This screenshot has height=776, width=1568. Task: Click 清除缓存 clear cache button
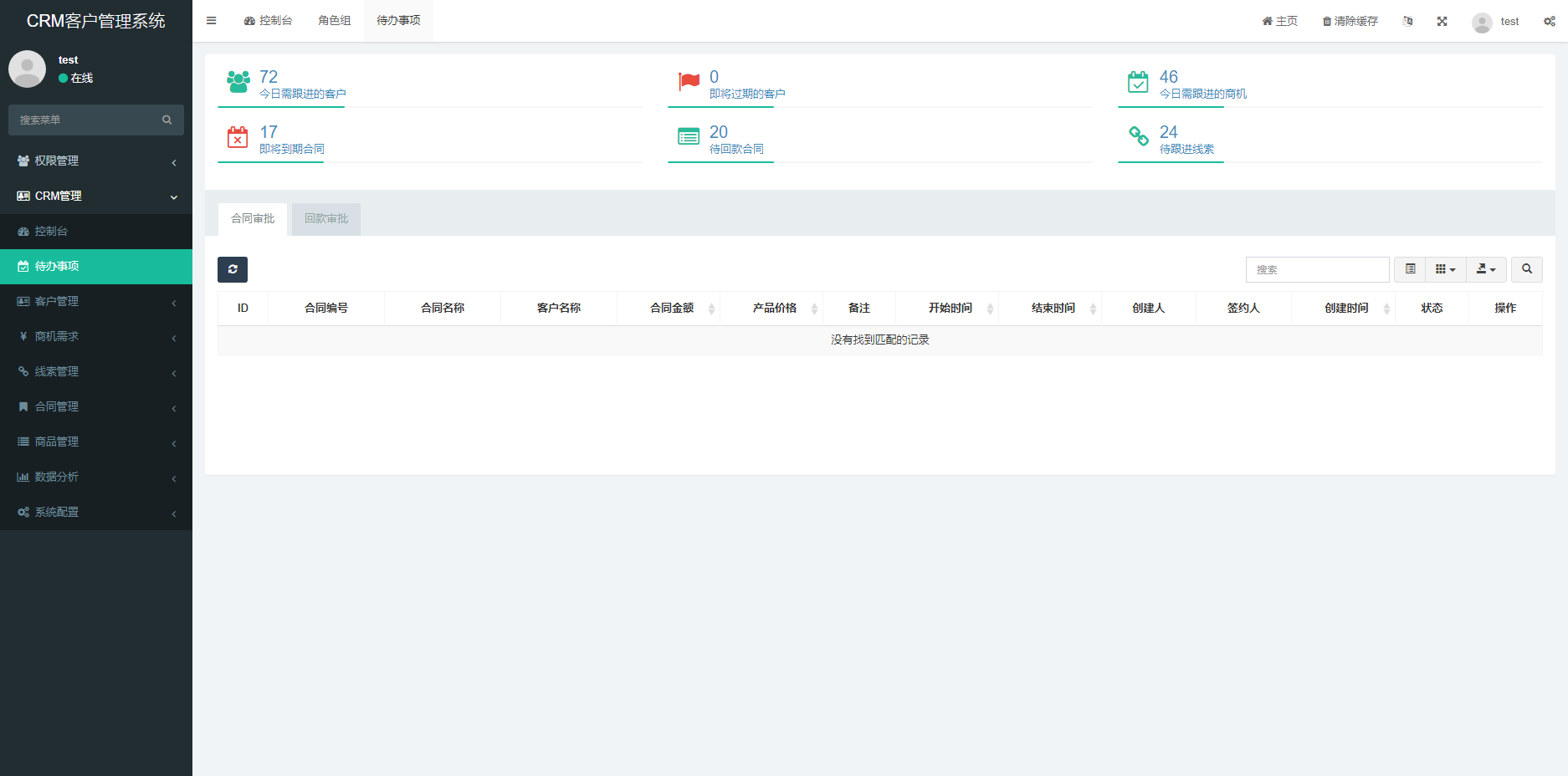1350,22
